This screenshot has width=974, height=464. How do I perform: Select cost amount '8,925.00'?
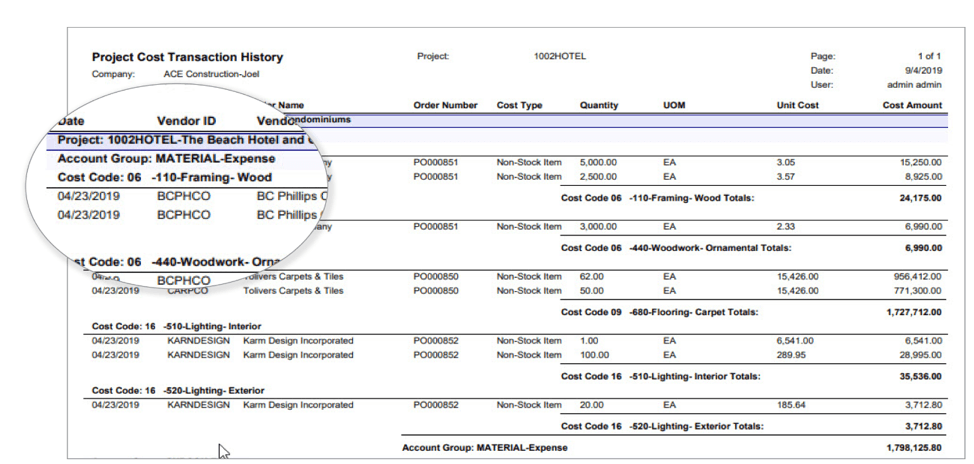923,177
